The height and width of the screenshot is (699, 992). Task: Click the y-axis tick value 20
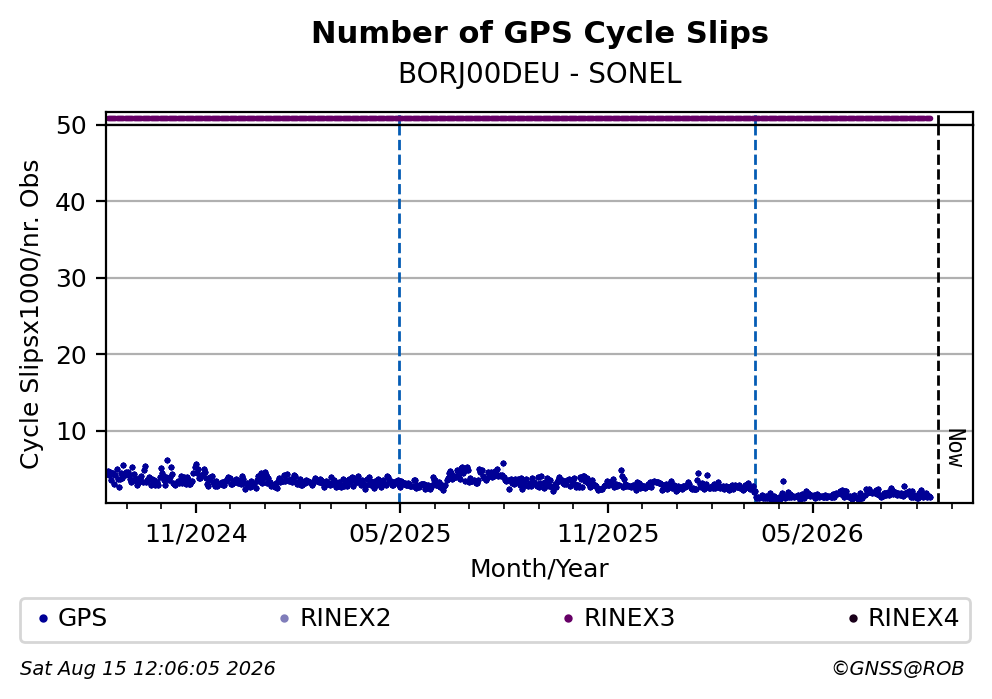pyautogui.click(x=71, y=355)
